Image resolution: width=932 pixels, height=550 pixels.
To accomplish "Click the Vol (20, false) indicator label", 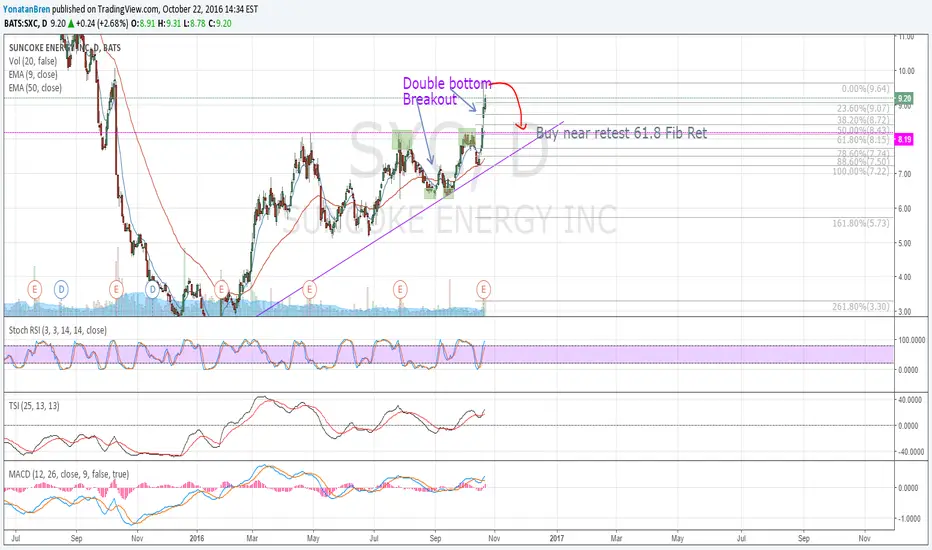I will 33,61.
